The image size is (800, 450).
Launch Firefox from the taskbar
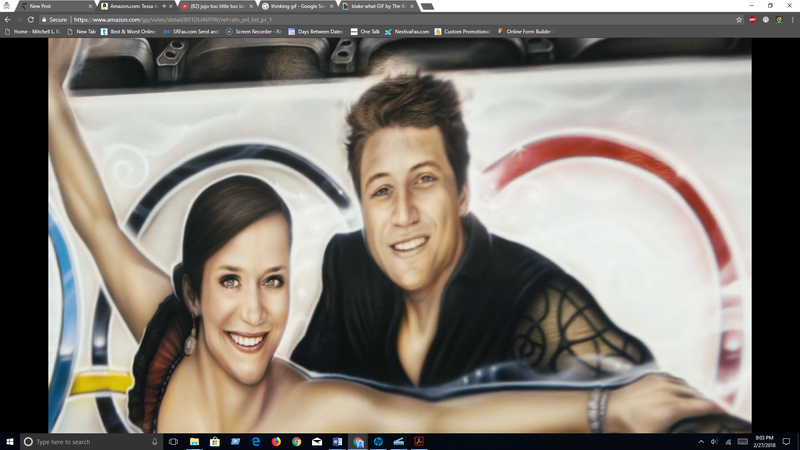click(x=276, y=441)
